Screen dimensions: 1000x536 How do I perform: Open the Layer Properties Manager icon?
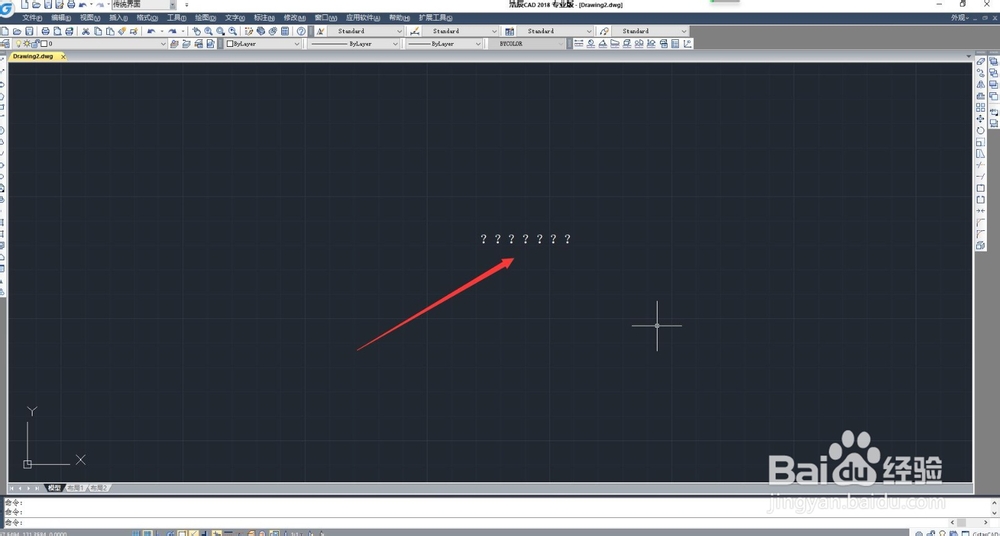pyautogui.click(x=6, y=43)
